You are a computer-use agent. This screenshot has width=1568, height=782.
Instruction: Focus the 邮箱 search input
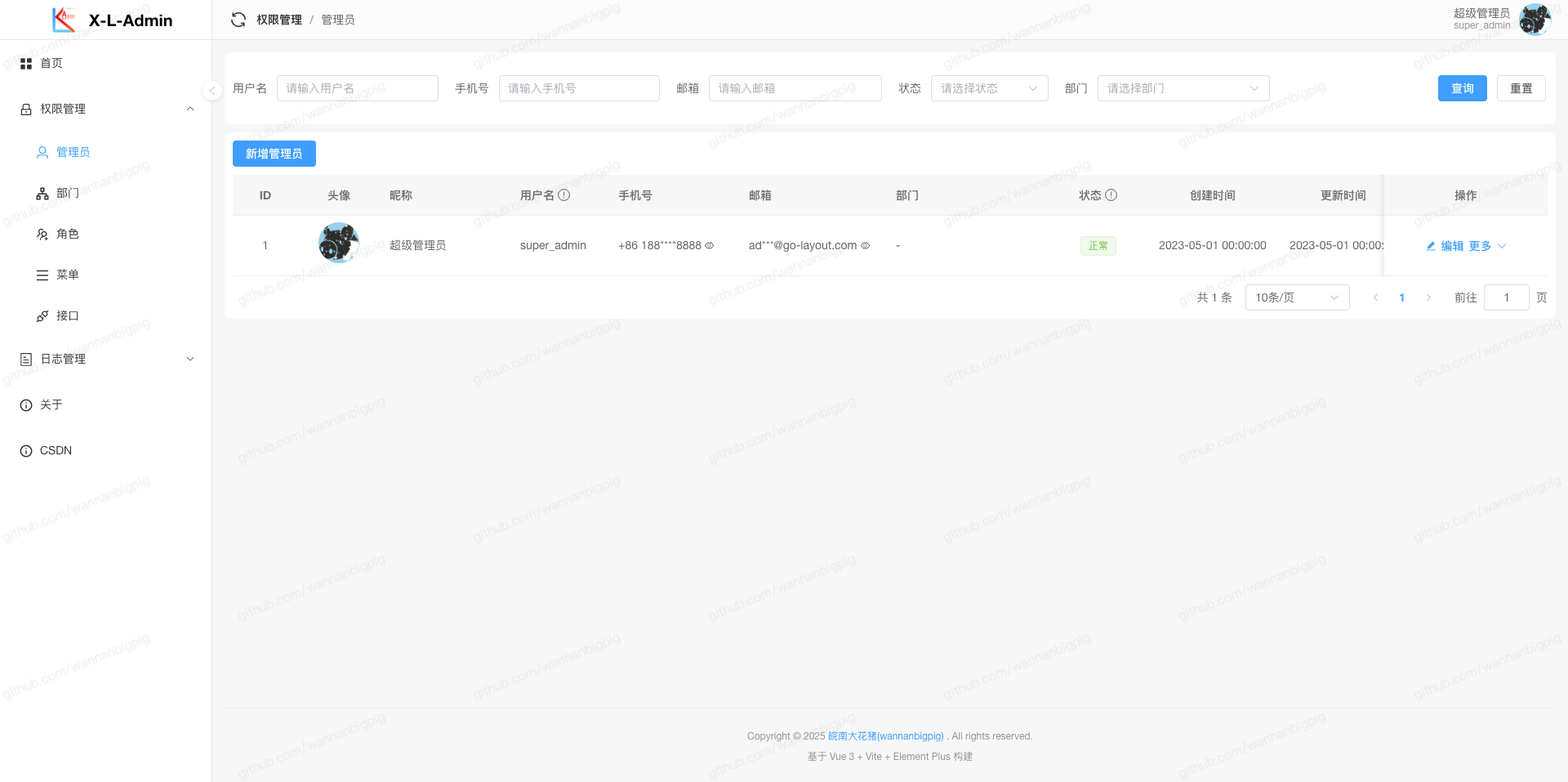[795, 88]
